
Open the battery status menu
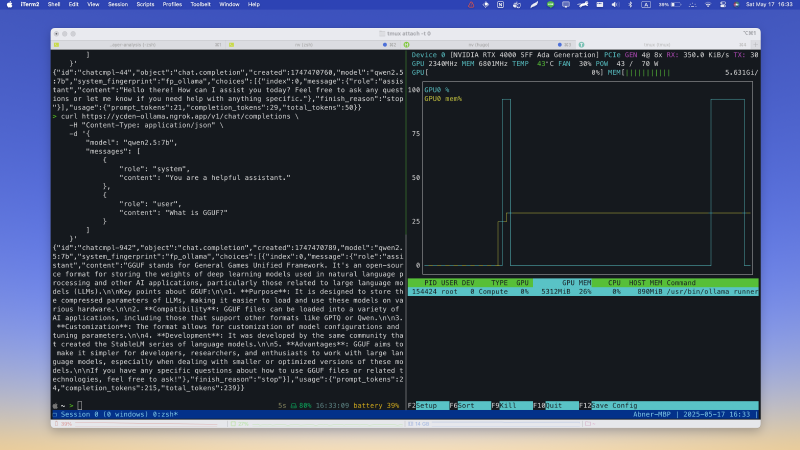(x=670, y=5)
